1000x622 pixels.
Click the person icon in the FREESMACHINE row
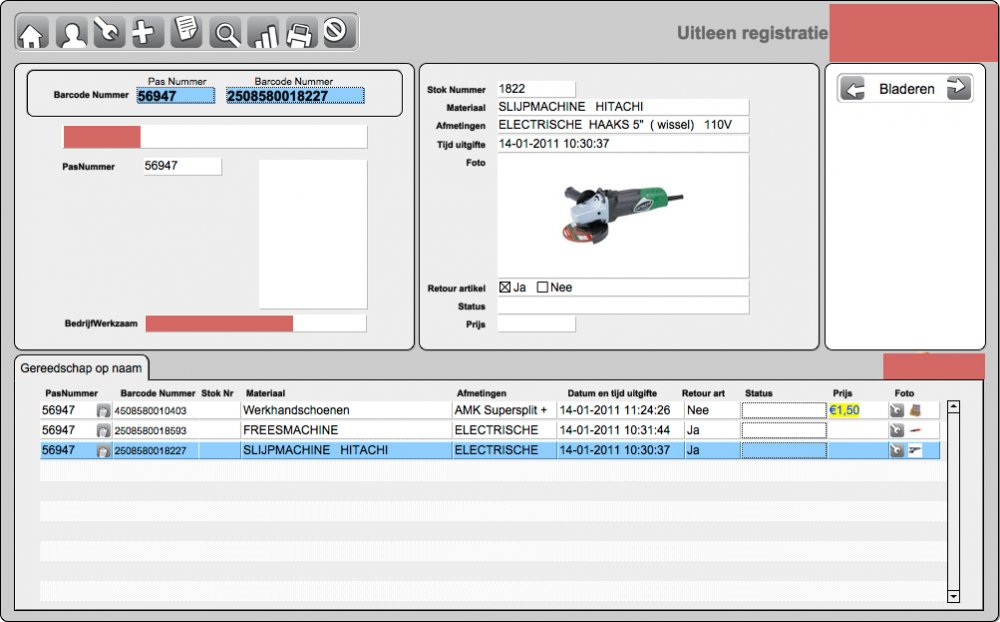(x=103, y=431)
